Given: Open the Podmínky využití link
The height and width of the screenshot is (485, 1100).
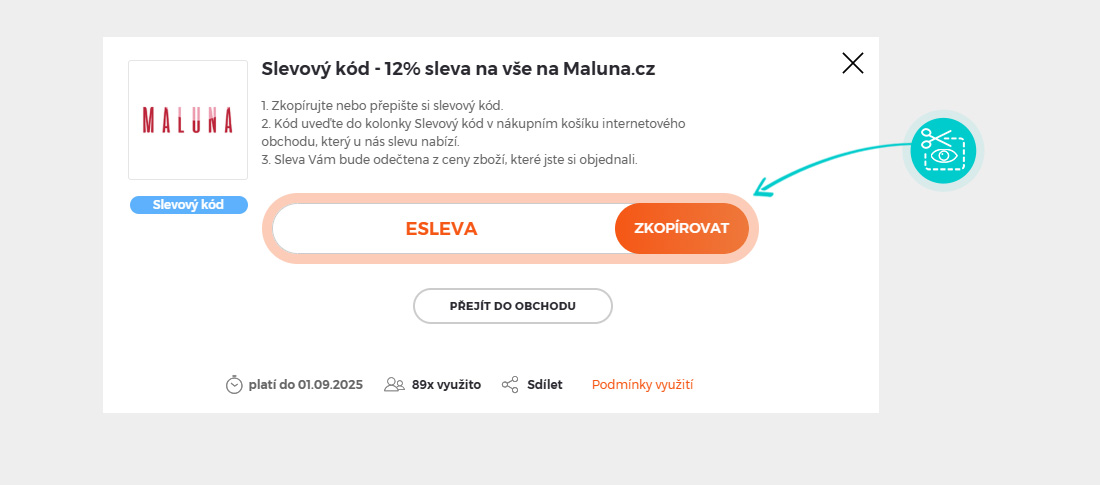Looking at the screenshot, I should pos(642,385).
